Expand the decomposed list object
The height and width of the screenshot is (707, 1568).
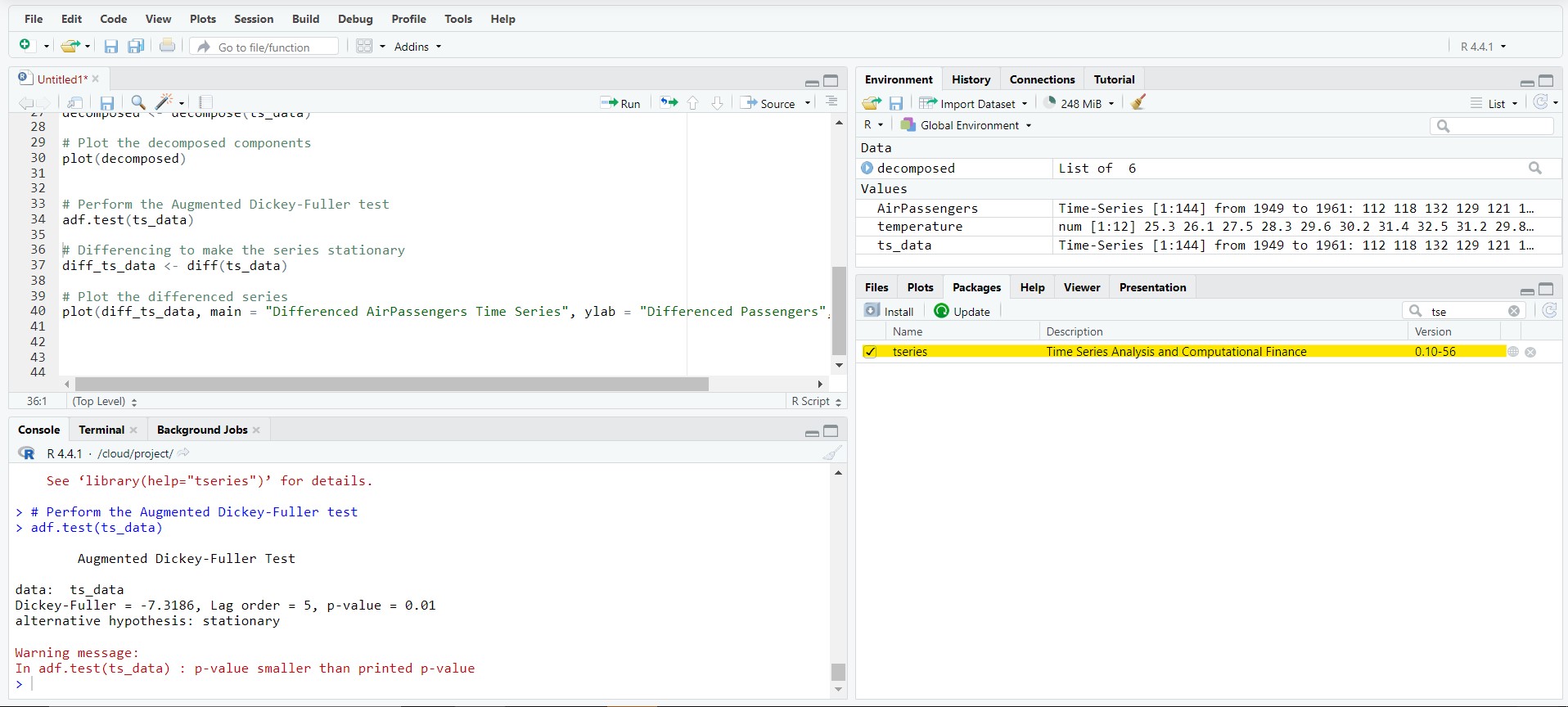[x=867, y=168]
